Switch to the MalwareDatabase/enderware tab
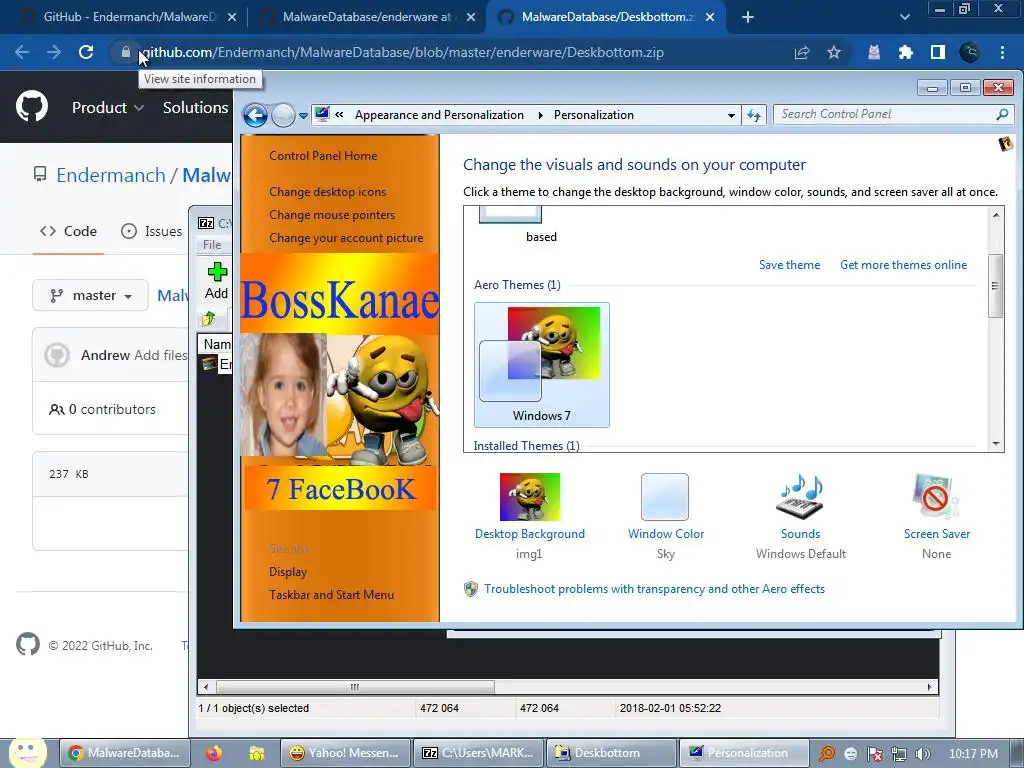Viewport: 1024px width, 768px height. (367, 17)
